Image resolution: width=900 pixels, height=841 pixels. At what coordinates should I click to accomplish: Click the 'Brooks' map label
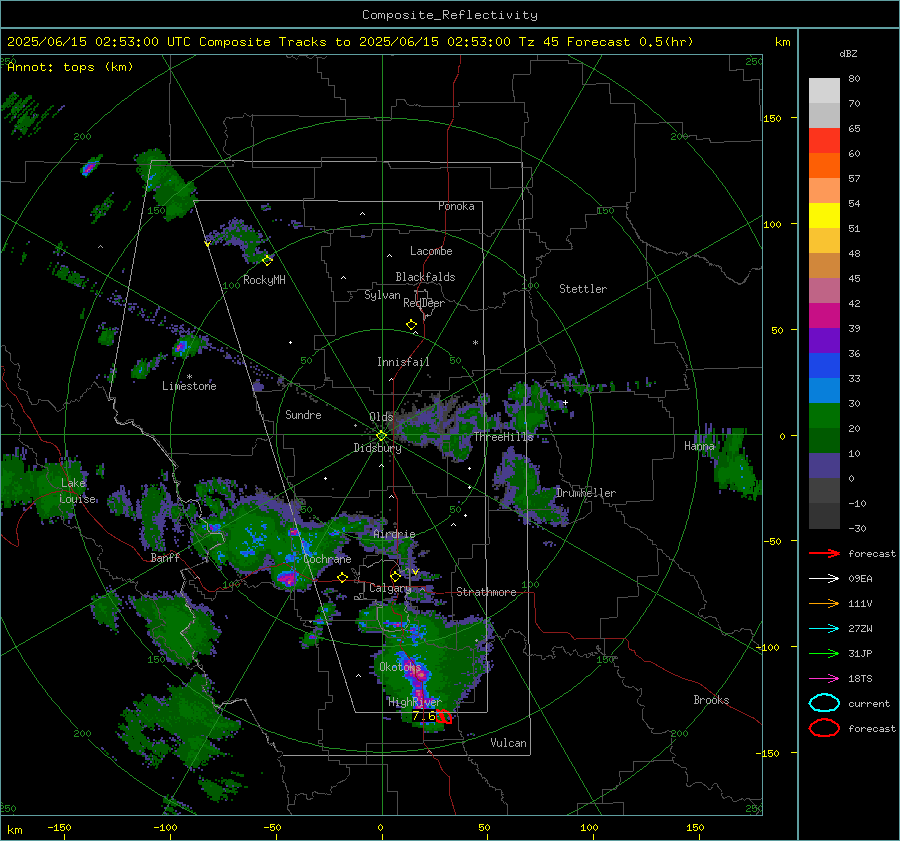click(711, 700)
